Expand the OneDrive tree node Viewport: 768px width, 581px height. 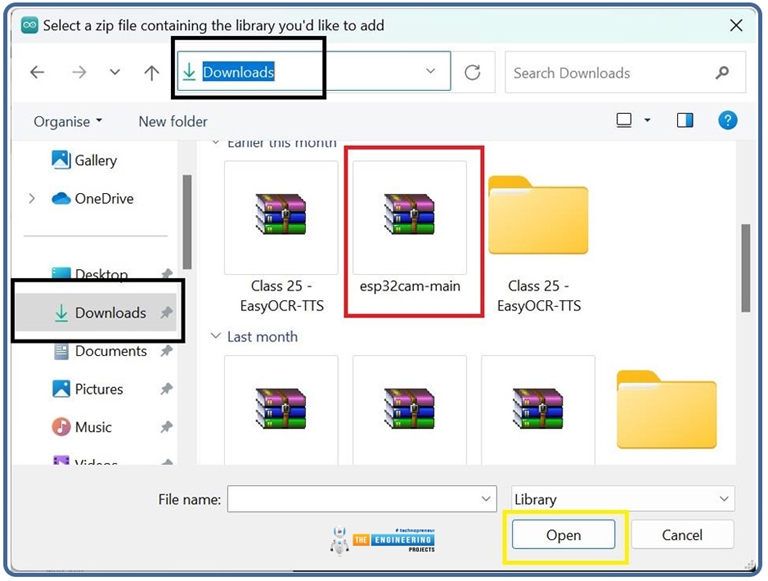(x=32, y=199)
